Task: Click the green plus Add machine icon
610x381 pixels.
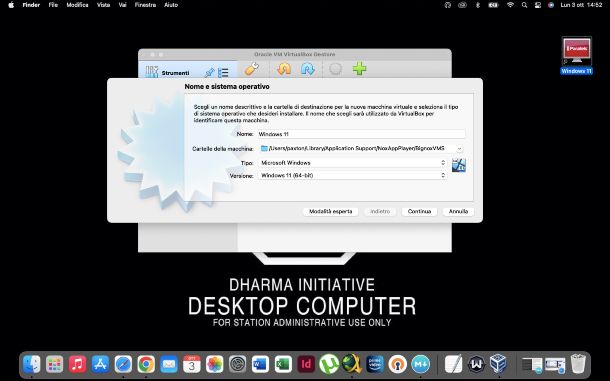Action: coord(359,69)
